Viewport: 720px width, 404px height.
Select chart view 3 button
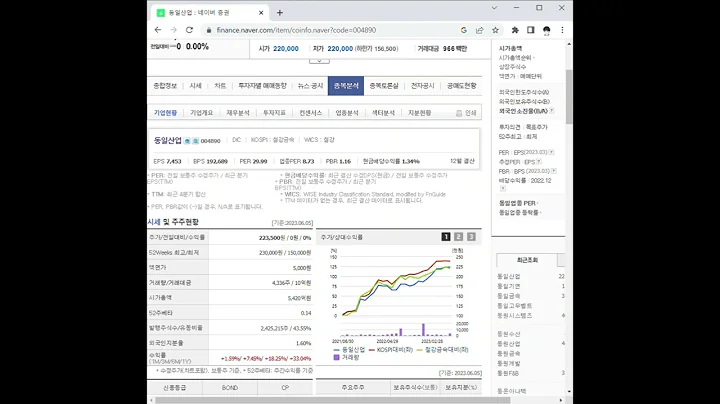pos(471,236)
